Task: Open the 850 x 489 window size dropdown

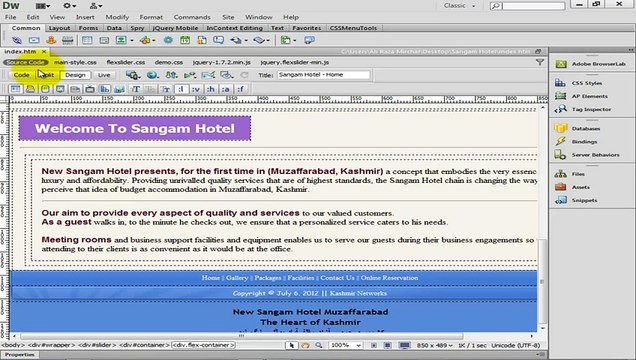Action: point(434,345)
